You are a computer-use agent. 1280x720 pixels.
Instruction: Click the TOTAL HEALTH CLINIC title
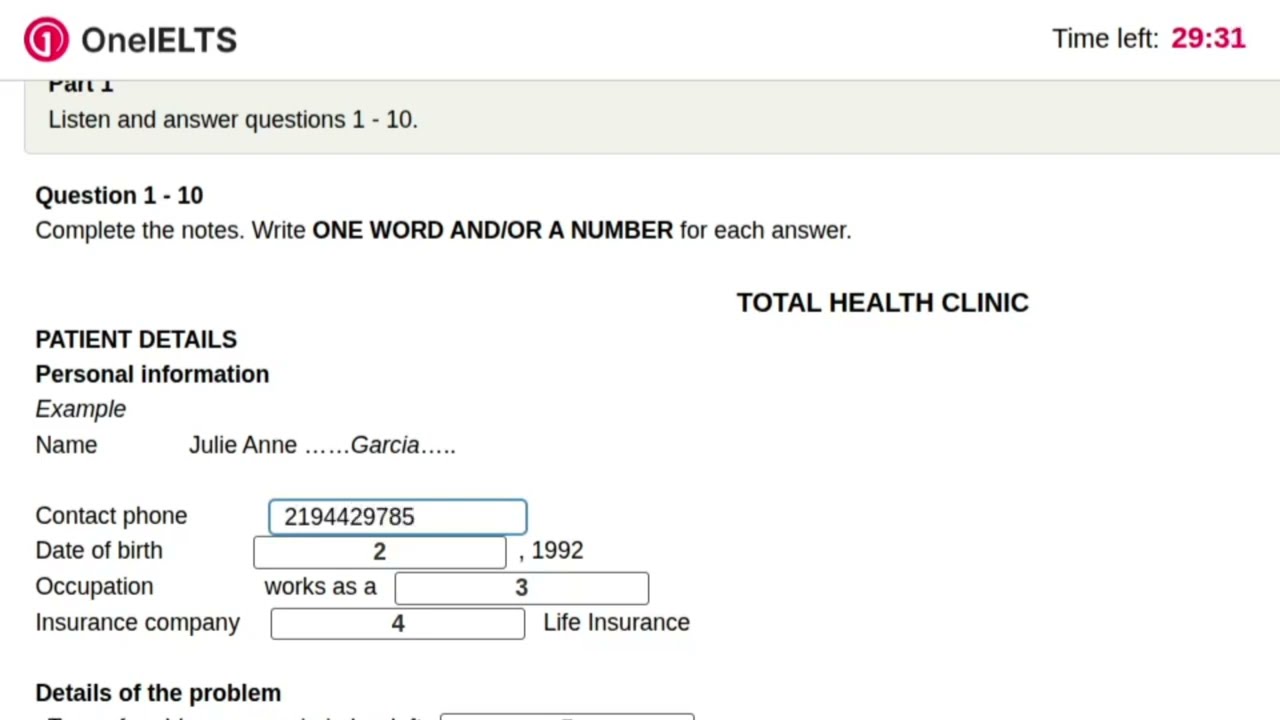883,303
